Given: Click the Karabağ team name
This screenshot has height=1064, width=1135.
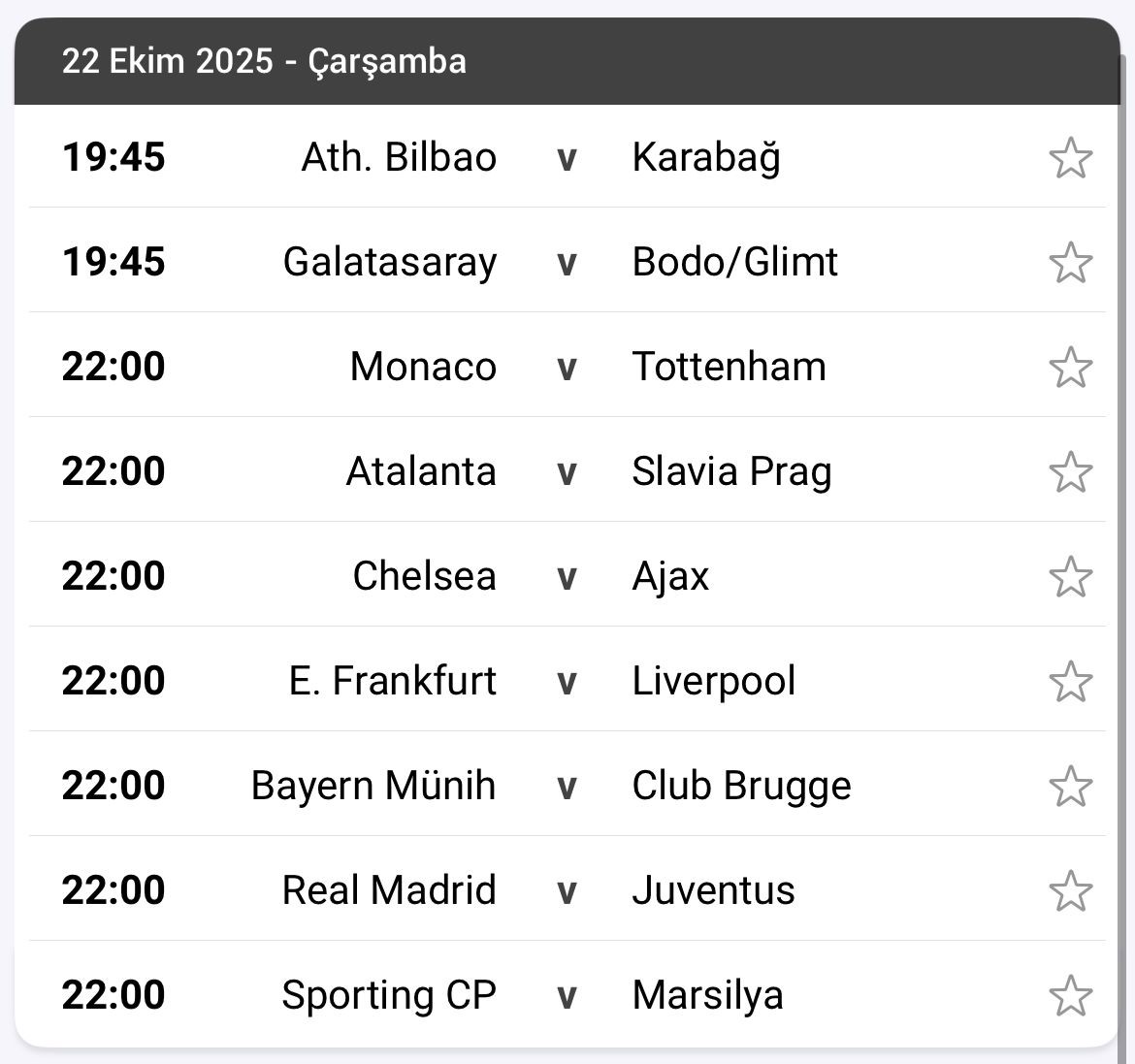Looking at the screenshot, I should coord(705,157).
